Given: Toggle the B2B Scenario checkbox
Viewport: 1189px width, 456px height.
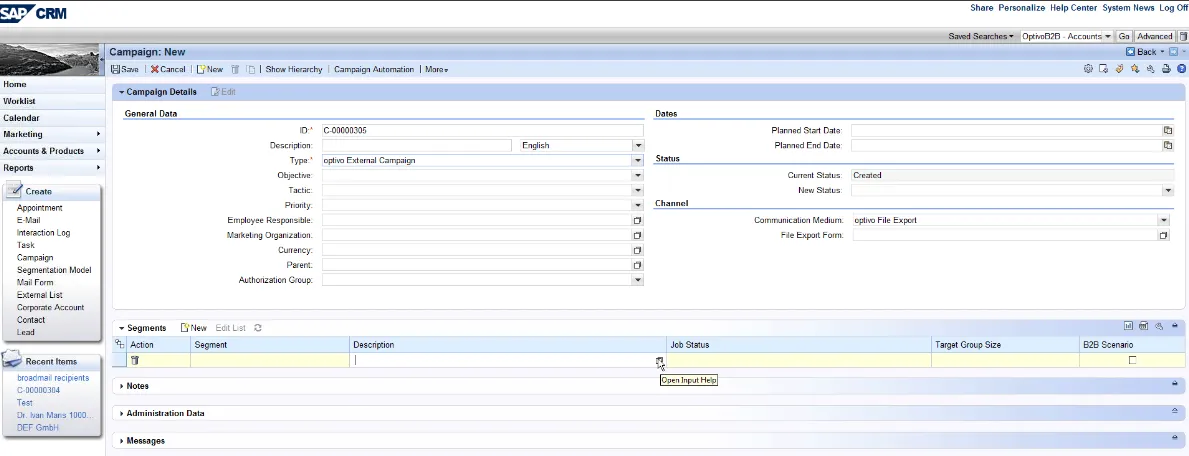Looking at the screenshot, I should 1132,360.
